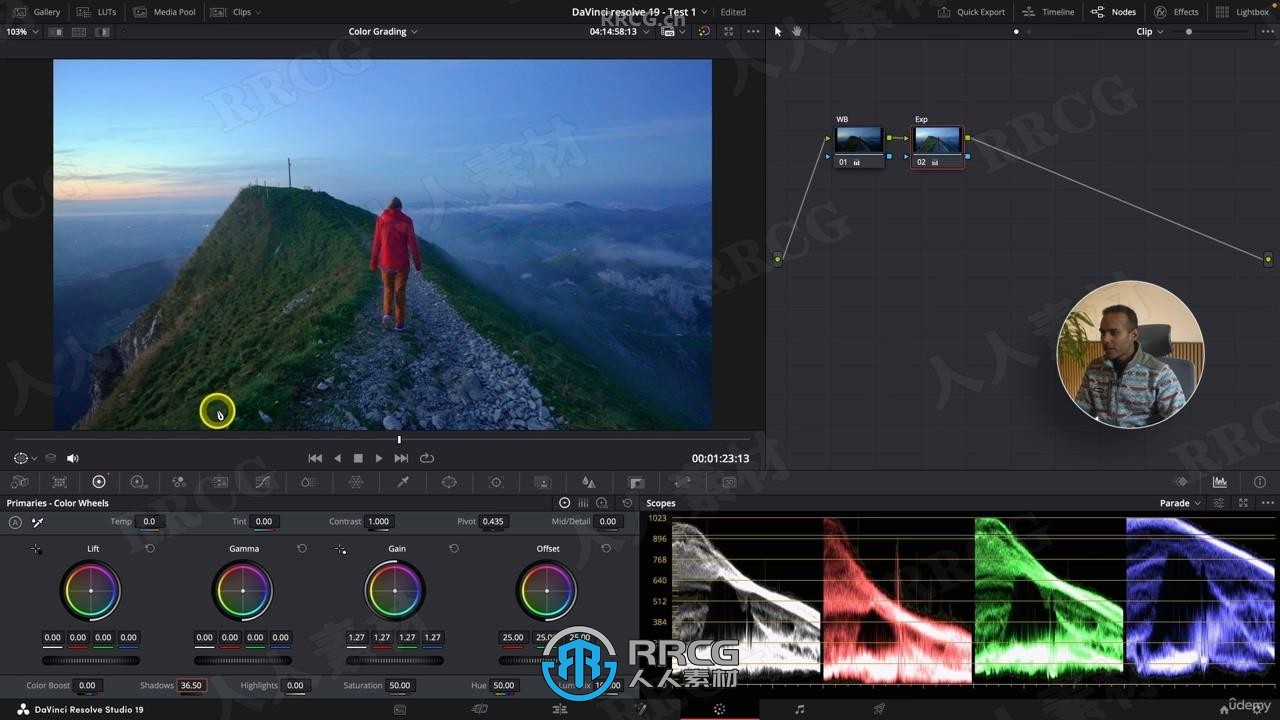Open the Curves palette
The width and height of the screenshot is (1280, 720).
pos(262,482)
